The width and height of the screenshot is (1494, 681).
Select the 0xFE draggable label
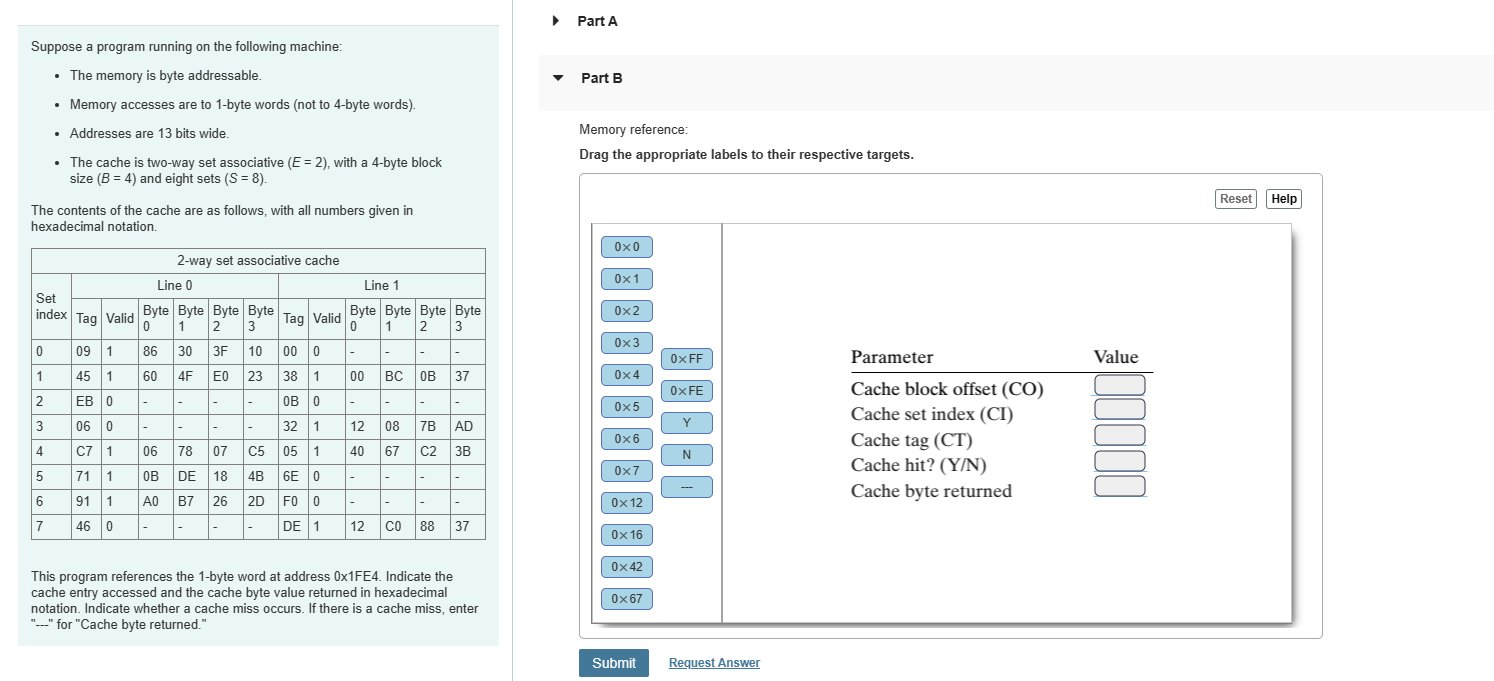pos(687,391)
